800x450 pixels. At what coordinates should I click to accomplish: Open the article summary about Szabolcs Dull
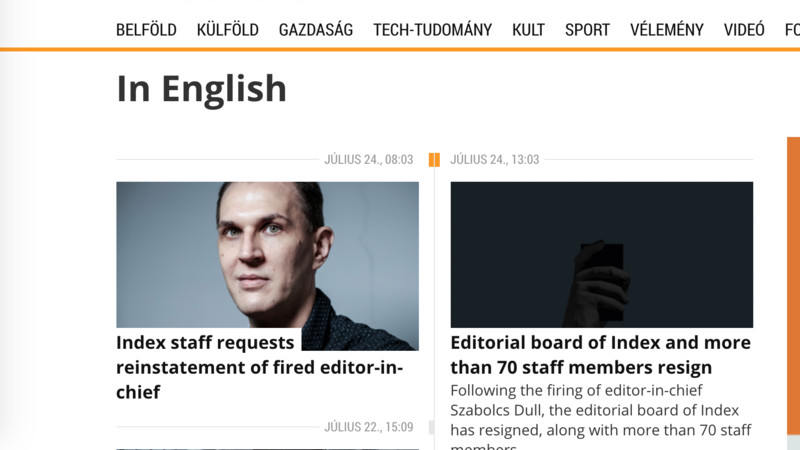pyautogui.click(x=601, y=416)
